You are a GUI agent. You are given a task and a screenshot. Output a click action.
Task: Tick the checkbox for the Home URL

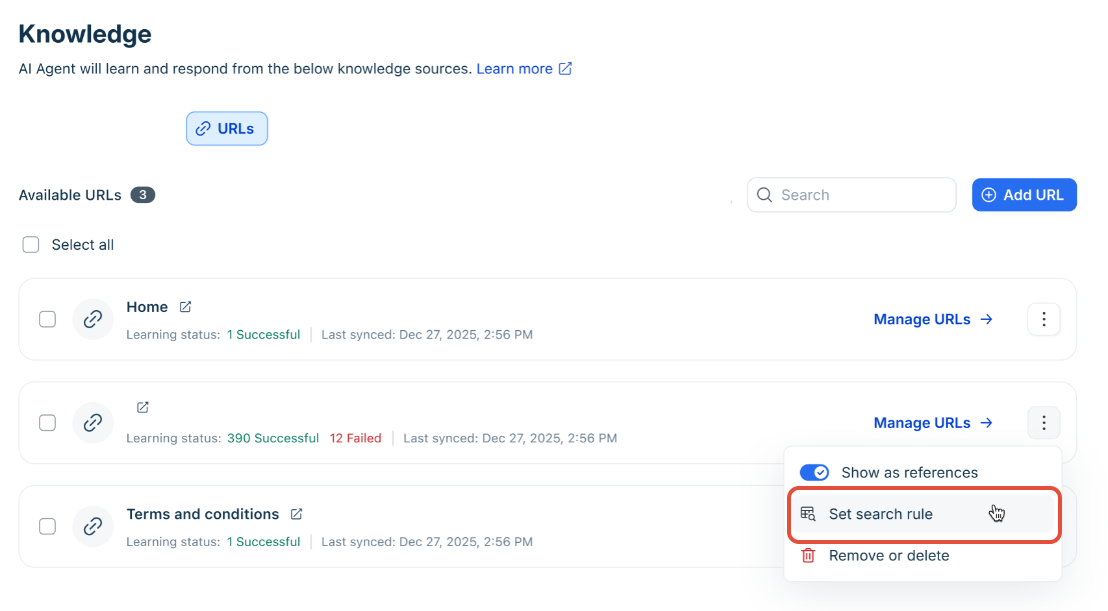click(x=47, y=319)
